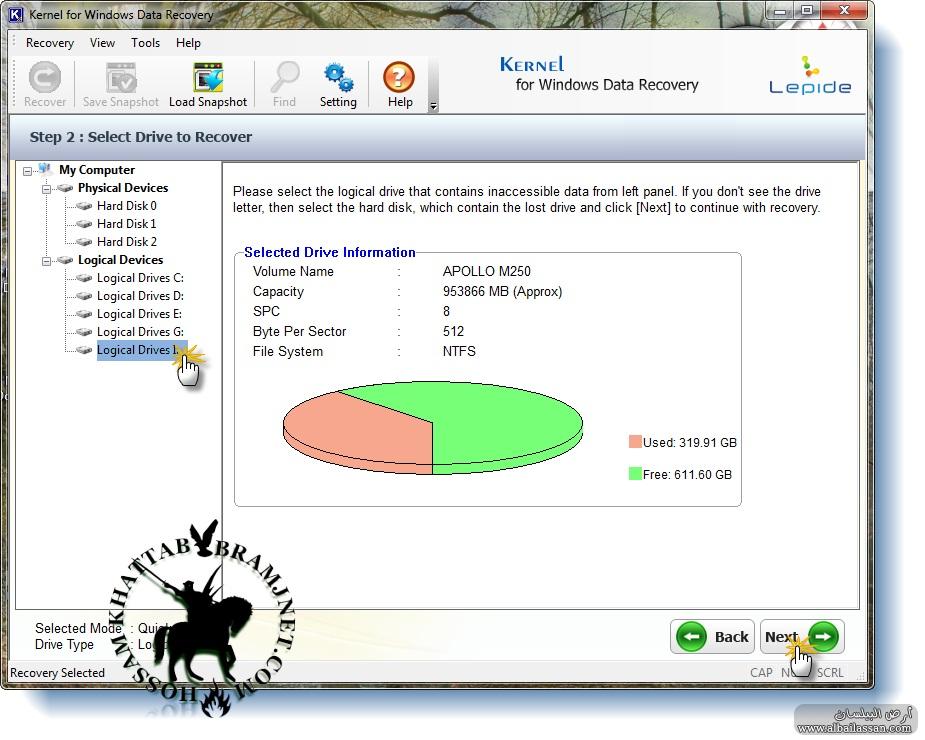
Task: Select Logical Drives C: label
Action: (140, 278)
